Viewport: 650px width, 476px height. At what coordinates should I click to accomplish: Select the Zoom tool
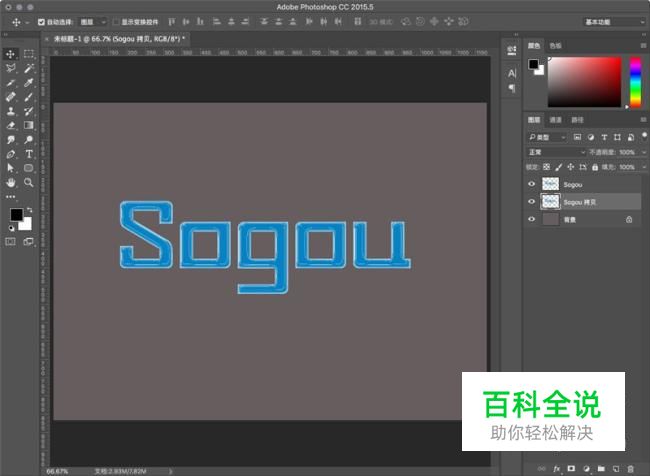point(29,182)
